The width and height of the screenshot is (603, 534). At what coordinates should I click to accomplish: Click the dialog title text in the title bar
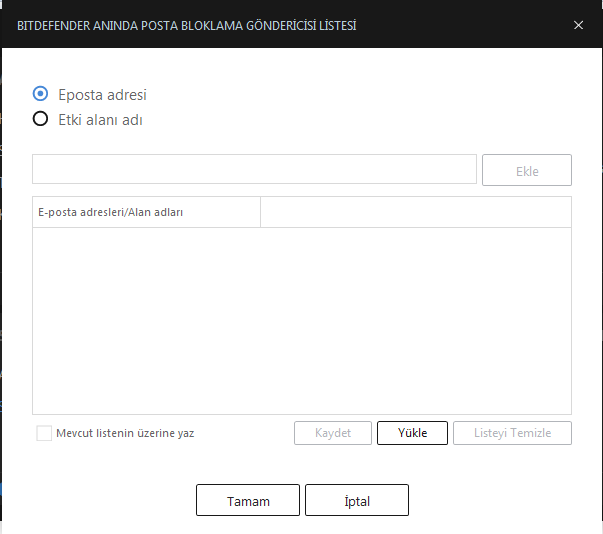(x=187, y=25)
